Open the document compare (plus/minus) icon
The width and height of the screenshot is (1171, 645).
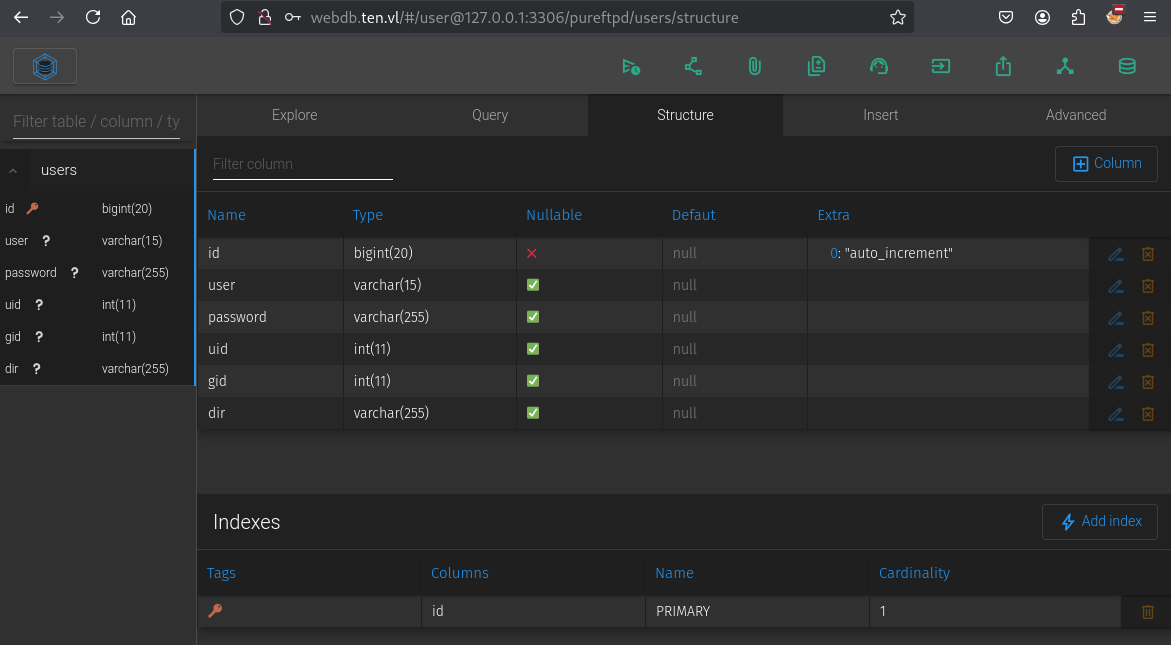816,67
